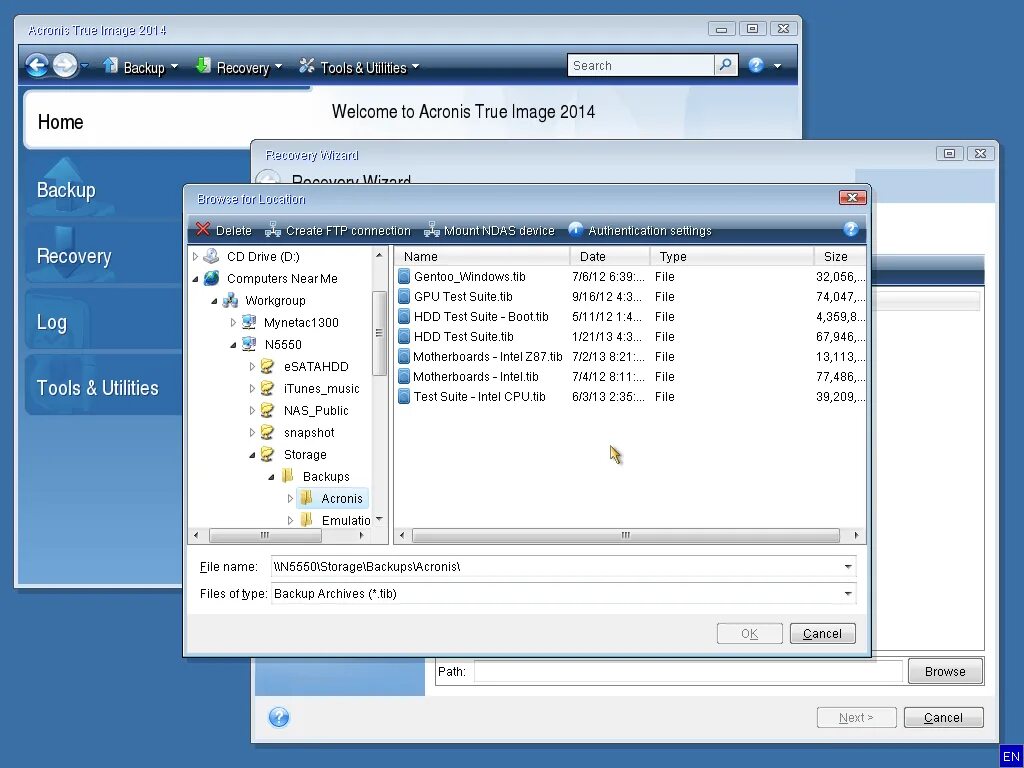
Task: Open the Files of type dropdown
Action: click(x=848, y=594)
